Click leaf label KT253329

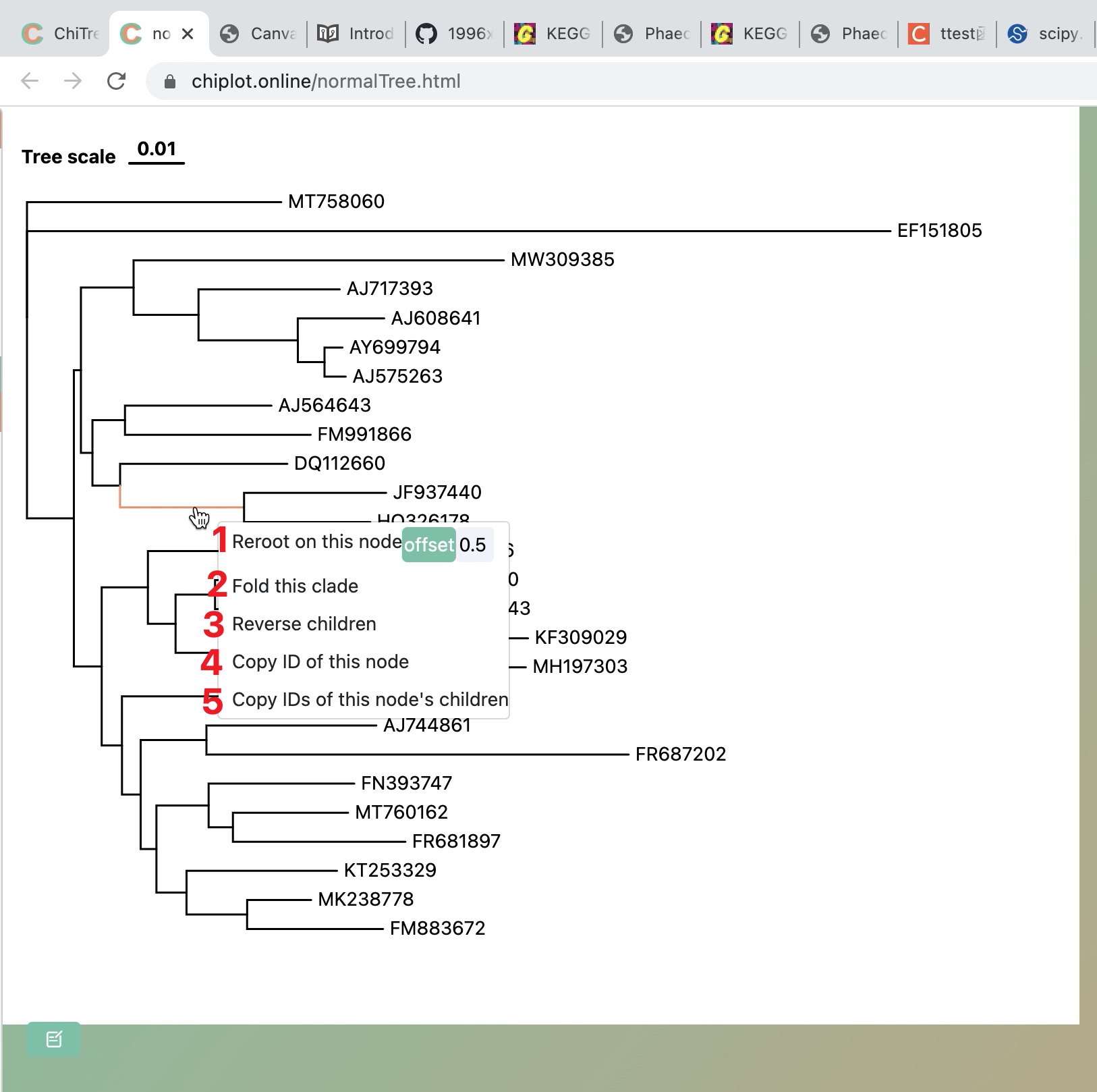pos(390,870)
